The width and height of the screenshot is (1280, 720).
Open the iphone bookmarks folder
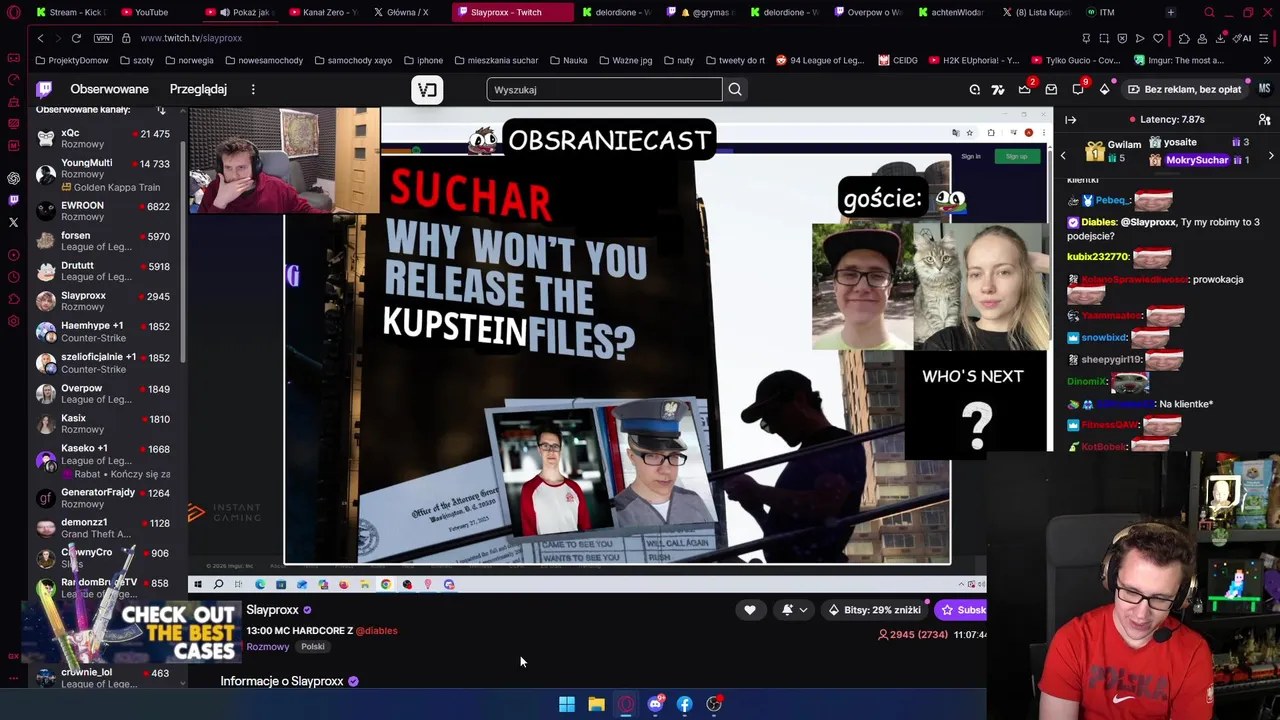click(x=423, y=60)
